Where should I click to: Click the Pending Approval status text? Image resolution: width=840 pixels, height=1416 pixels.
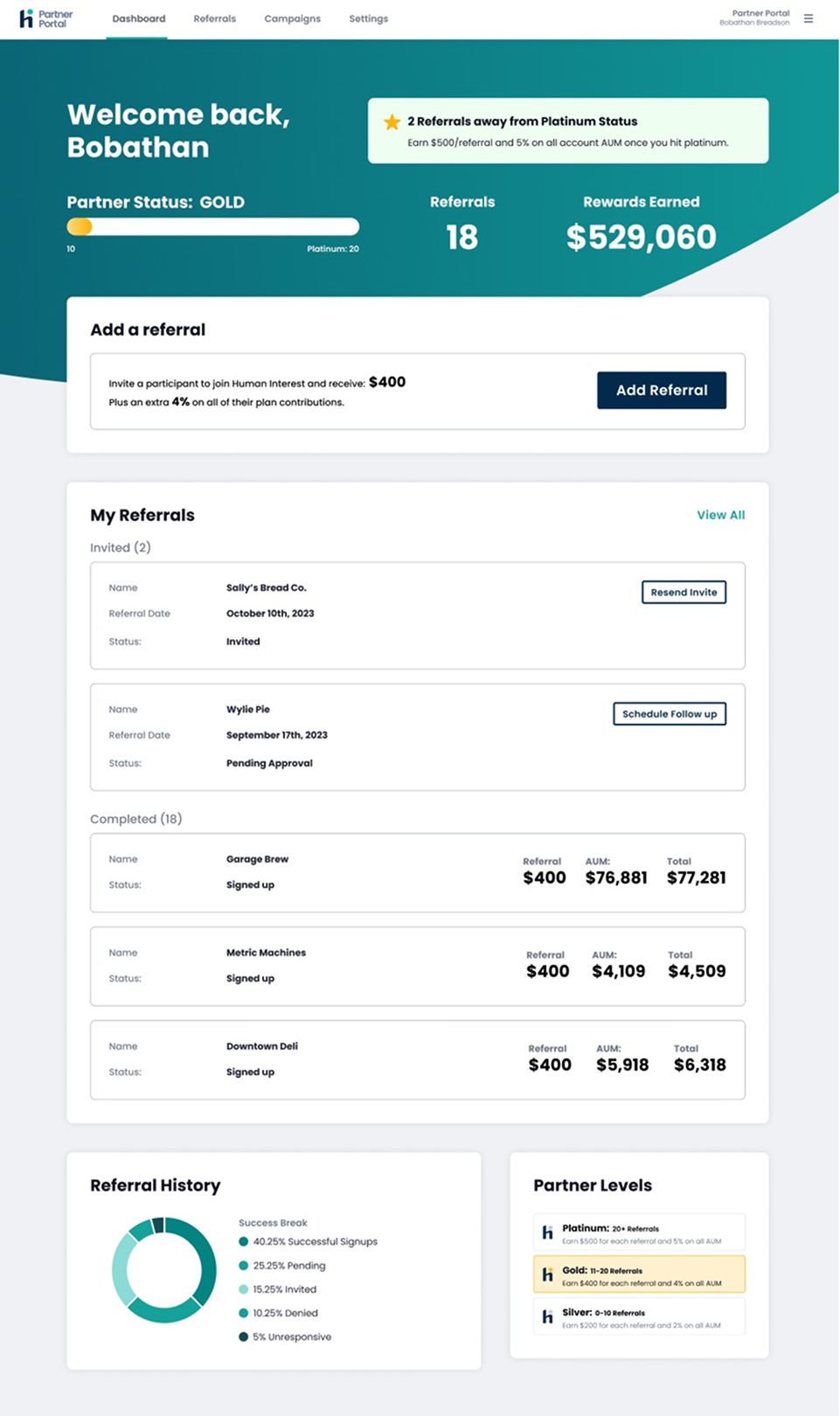[x=269, y=763]
